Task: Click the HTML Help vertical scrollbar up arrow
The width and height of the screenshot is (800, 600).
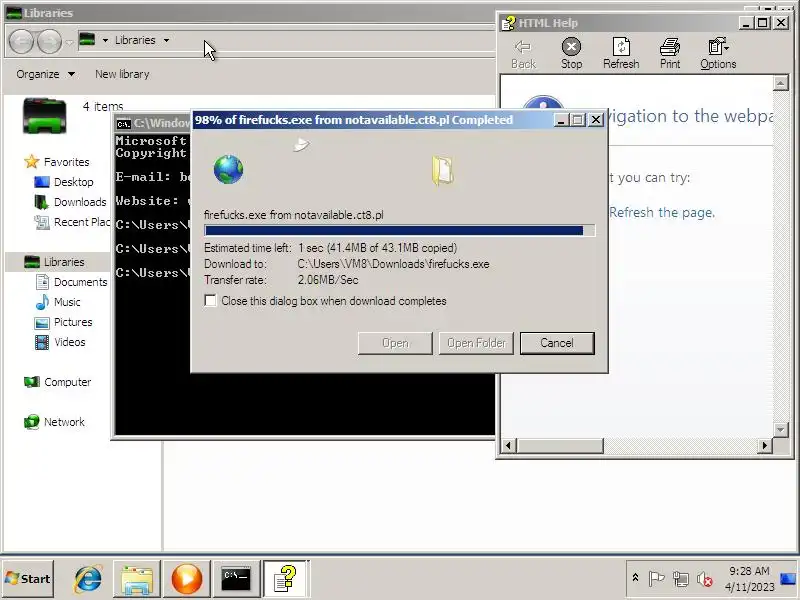Action: pos(781,83)
